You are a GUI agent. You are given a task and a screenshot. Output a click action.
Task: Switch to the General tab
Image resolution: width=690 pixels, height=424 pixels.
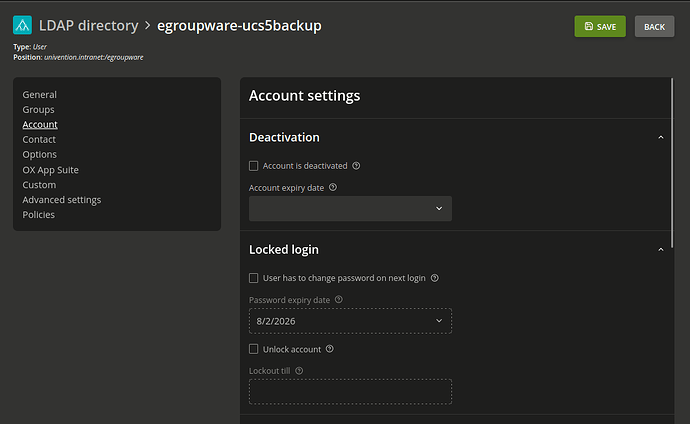point(40,95)
